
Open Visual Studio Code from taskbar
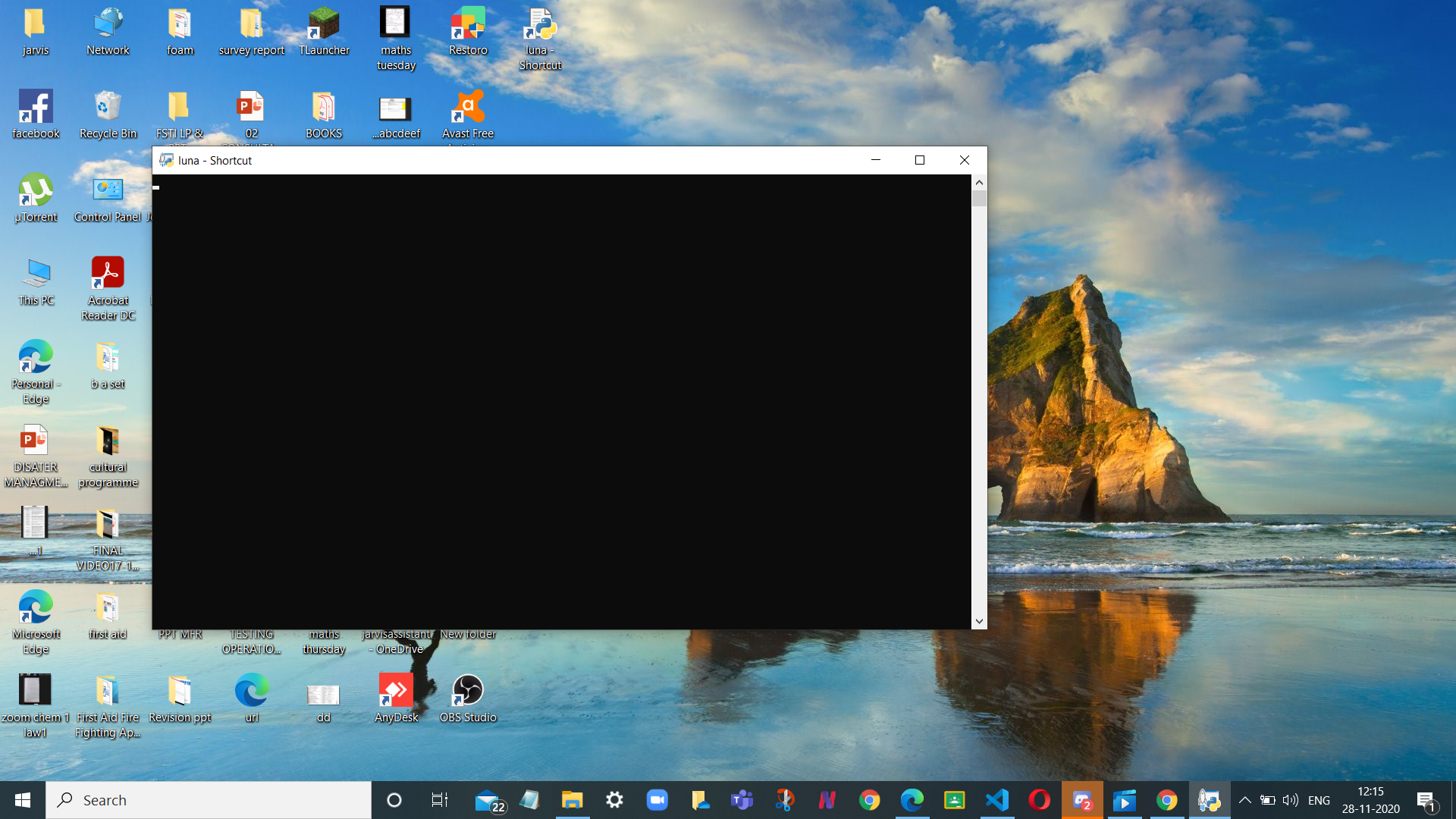point(996,800)
